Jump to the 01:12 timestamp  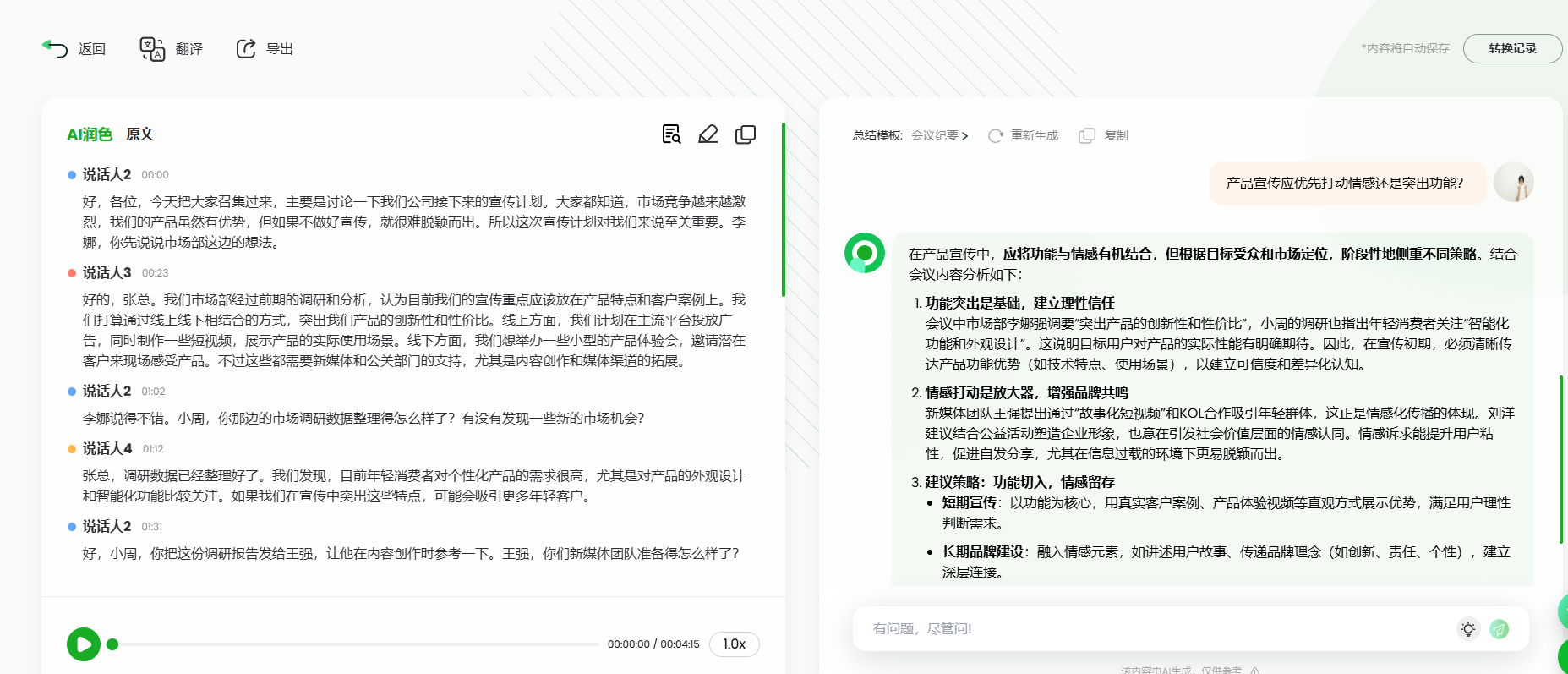tap(153, 449)
